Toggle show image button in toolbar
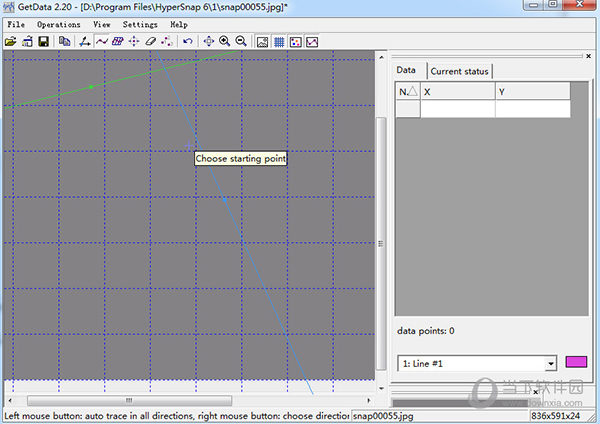Screen dimensions: 600x424 (262, 41)
